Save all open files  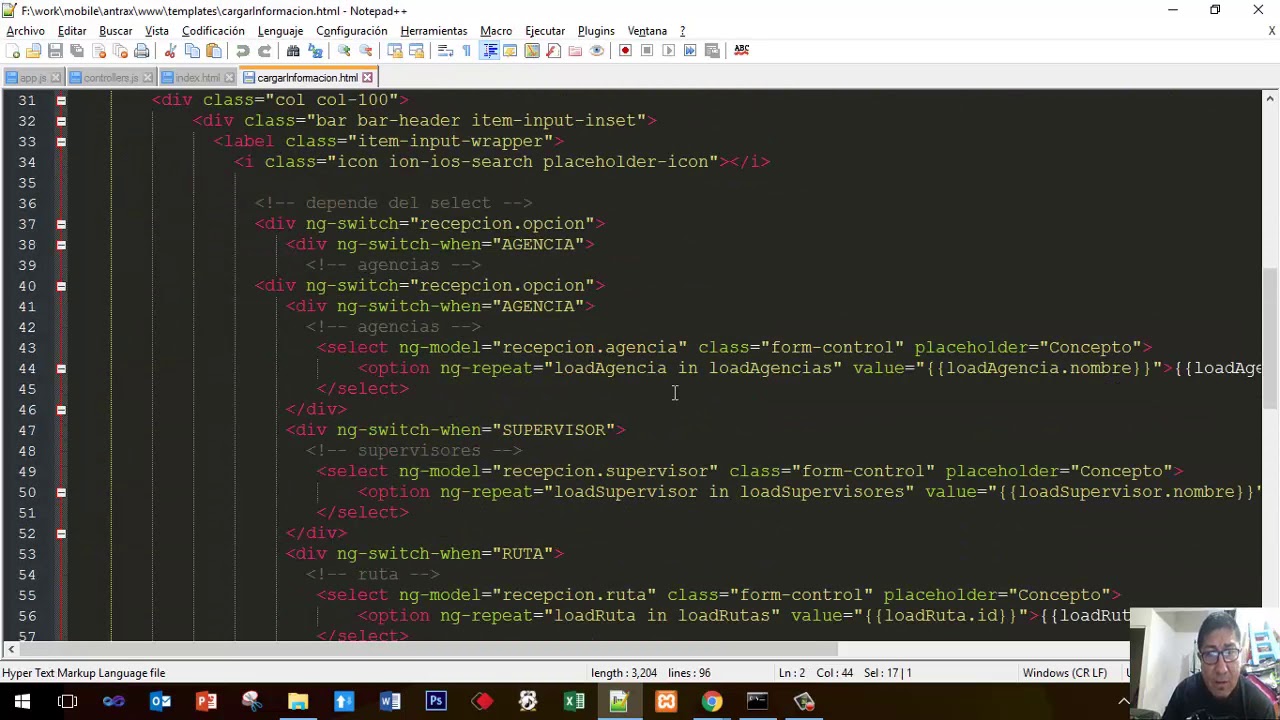(77, 51)
